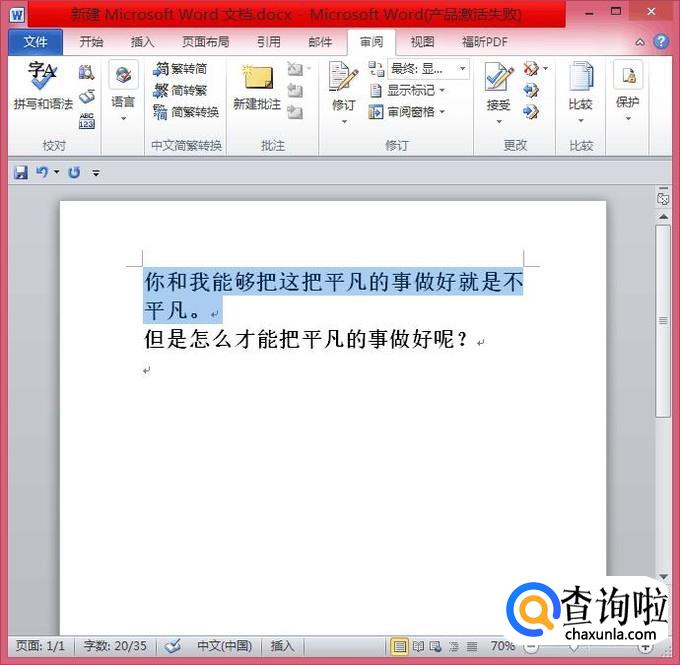This screenshot has height=665, width=680.
Task: Expand the reject change dropdown arrow
Action: pyautogui.click(x=546, y=69)
